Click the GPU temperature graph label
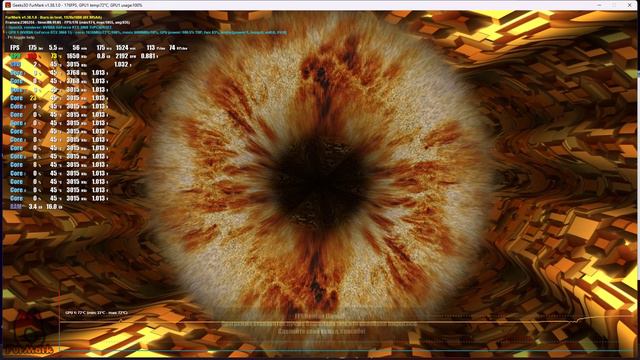 tap(96, 313)
